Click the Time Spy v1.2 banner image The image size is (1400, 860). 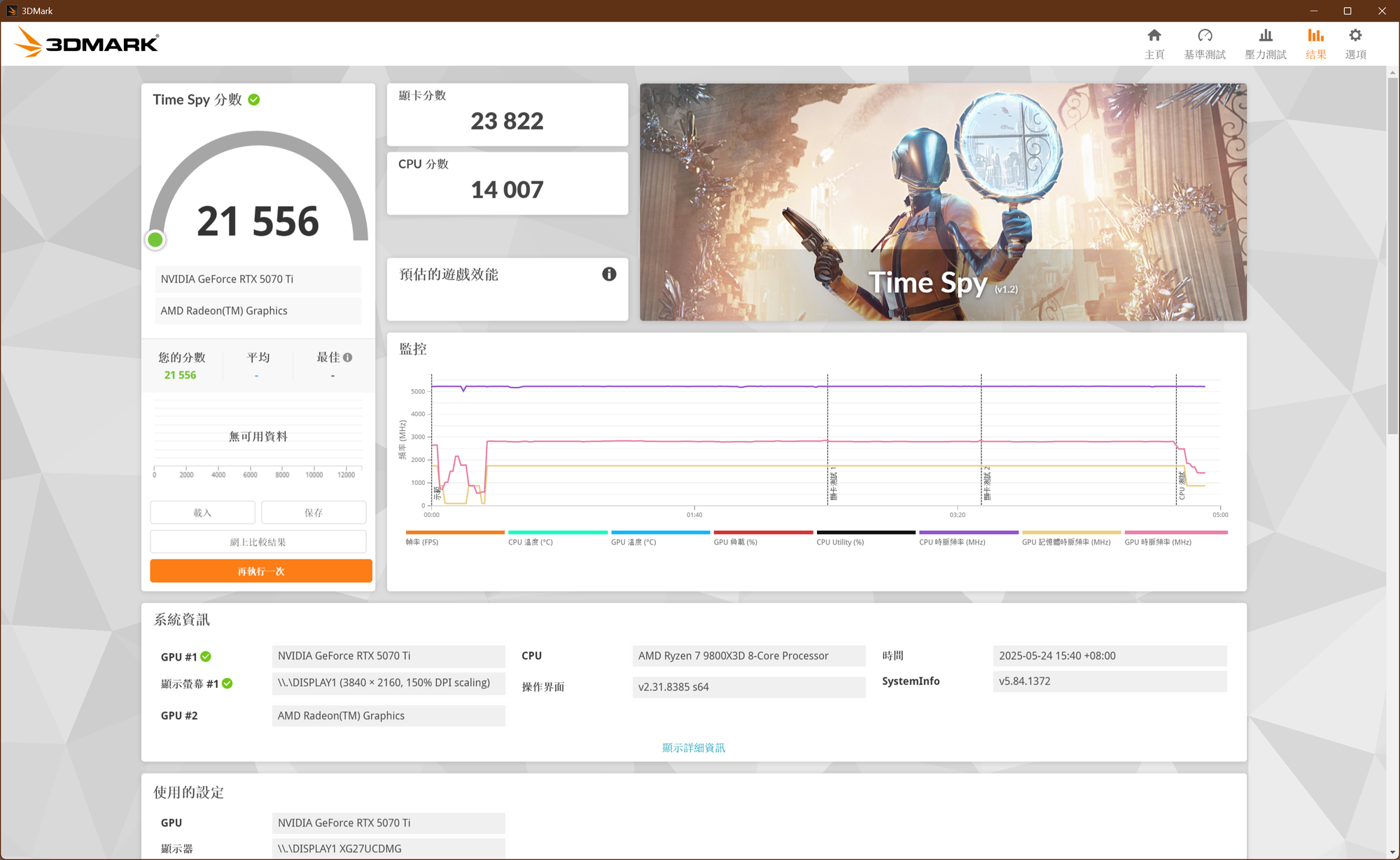pyautogui.click(x=943, y=202)
